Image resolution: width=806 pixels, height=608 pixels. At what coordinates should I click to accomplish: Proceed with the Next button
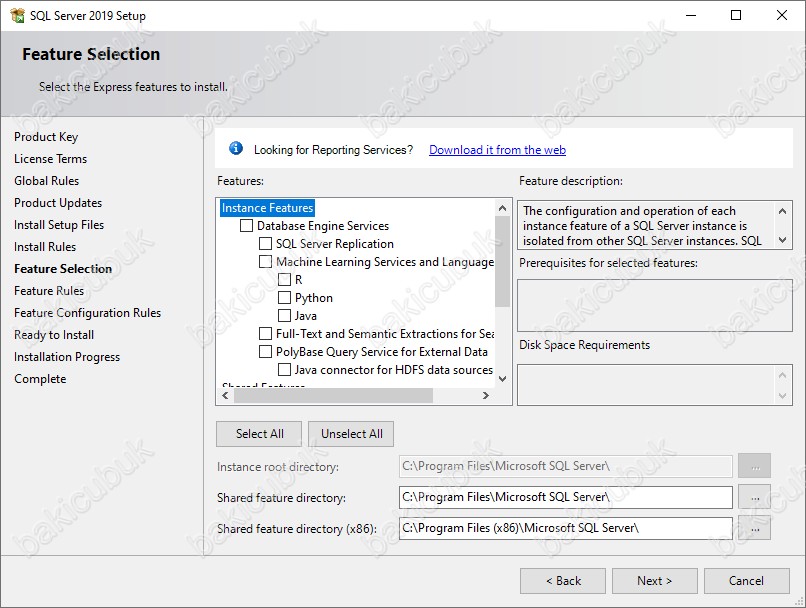click(x=654, y=581)
